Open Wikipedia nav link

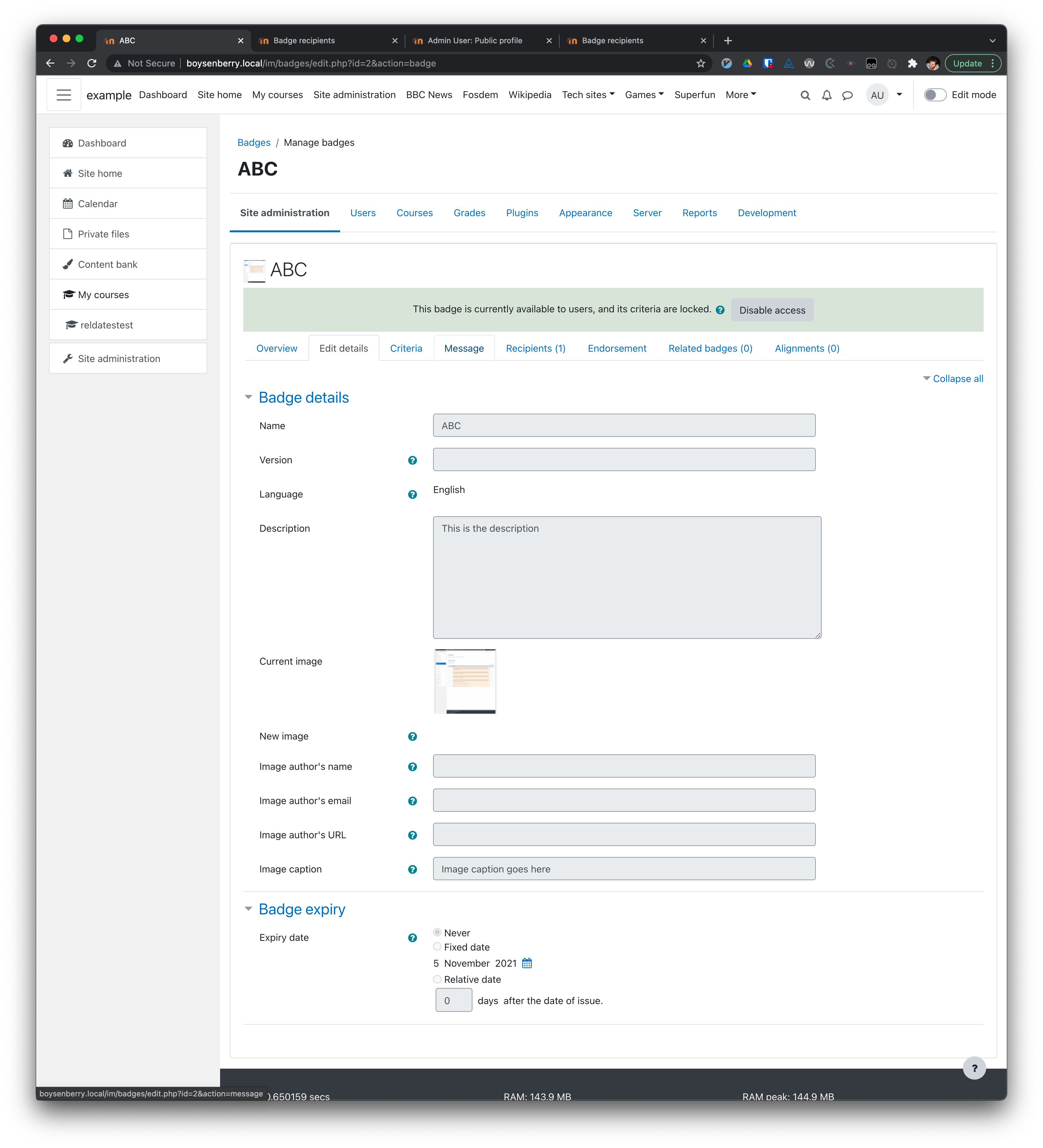(x=530, y=95)
